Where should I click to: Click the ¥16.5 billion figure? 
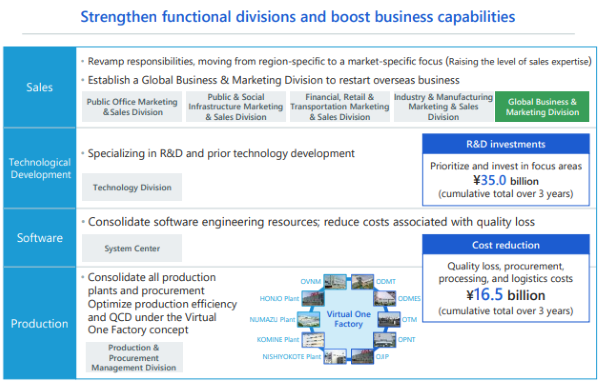pos(505,295)
